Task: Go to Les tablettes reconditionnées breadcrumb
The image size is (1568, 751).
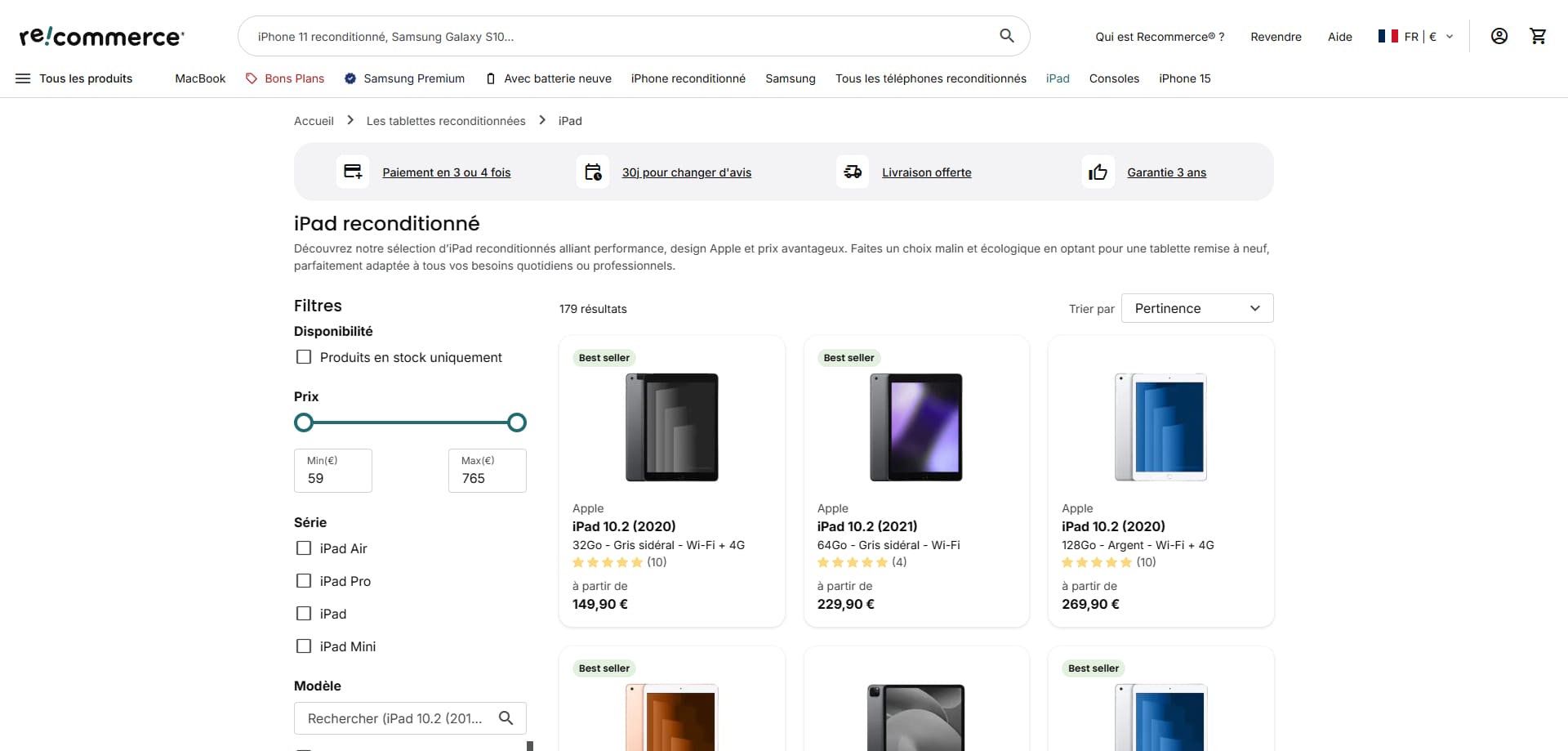Action: (446, 121)
